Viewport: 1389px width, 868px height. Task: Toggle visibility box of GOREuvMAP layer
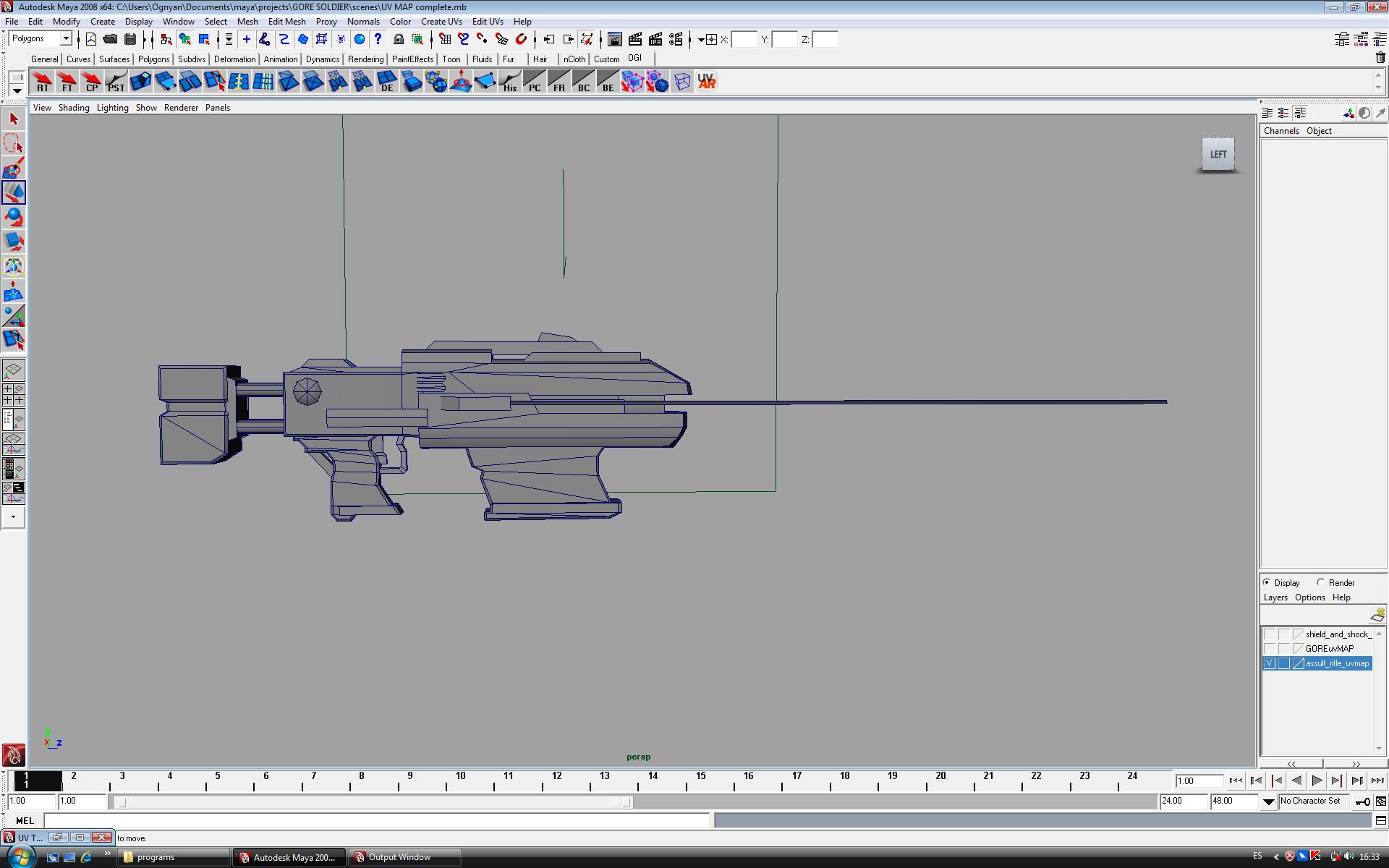point(1269,649)
